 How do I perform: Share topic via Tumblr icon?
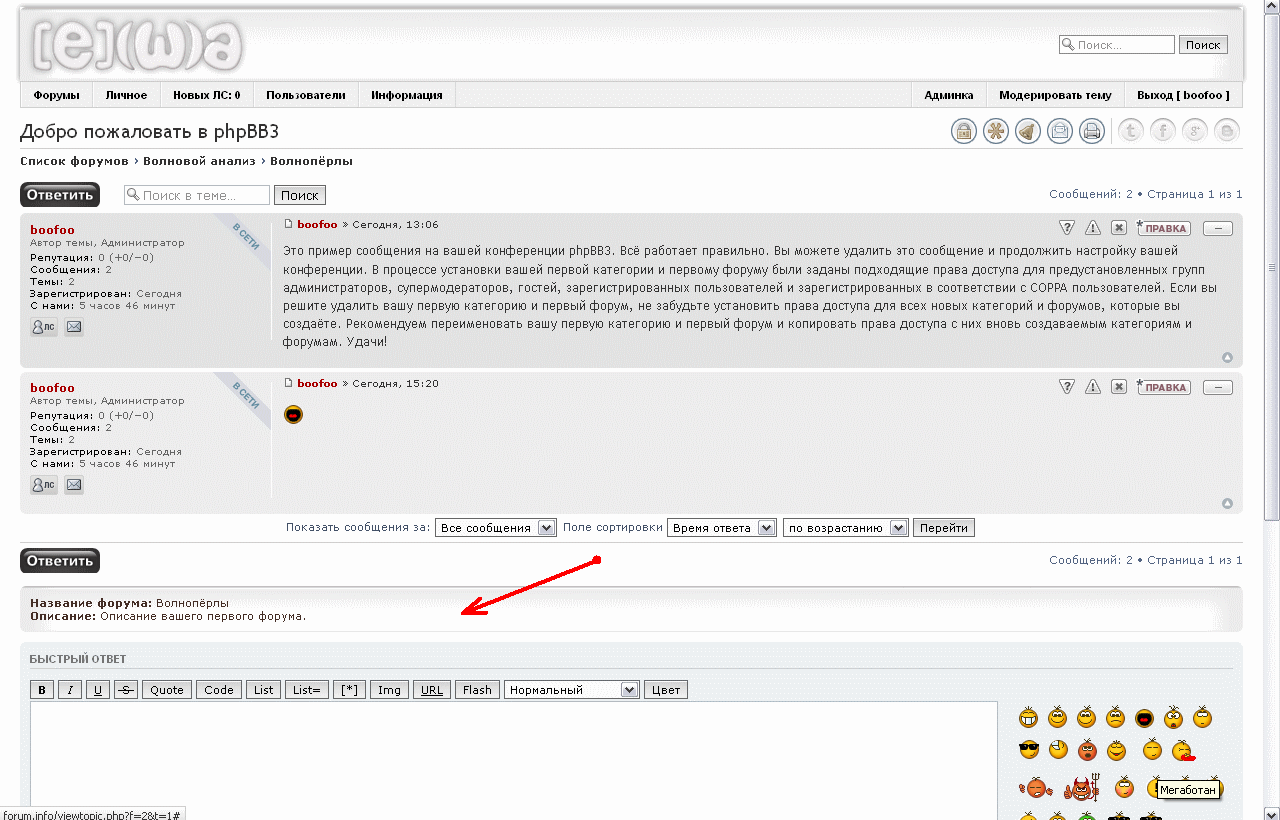[1130, 131]
